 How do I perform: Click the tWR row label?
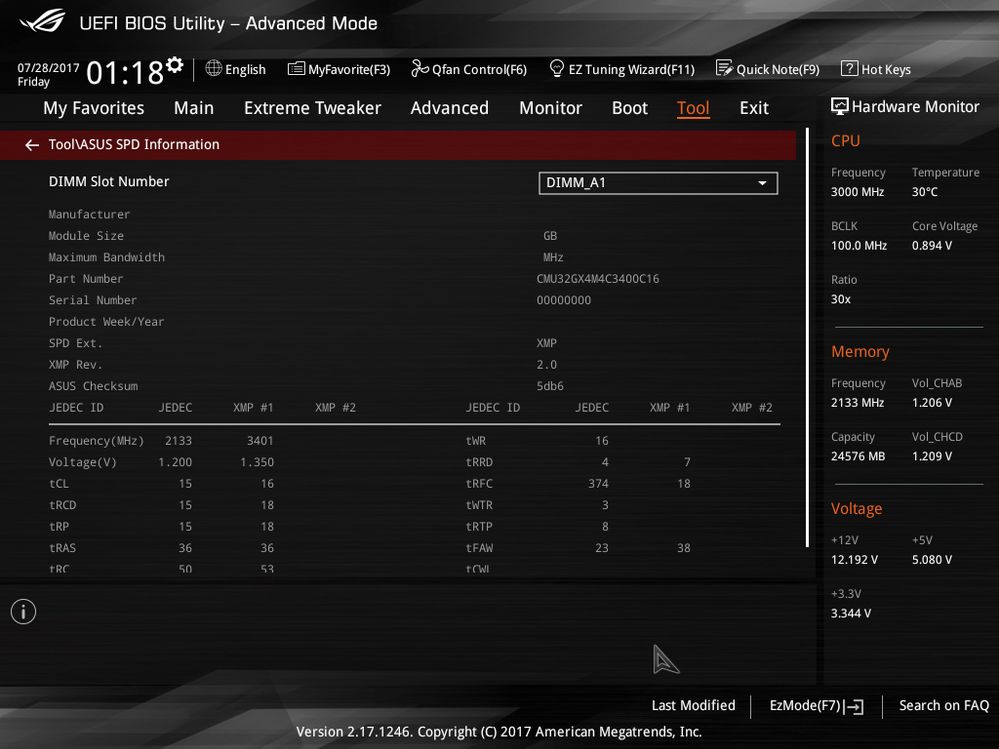pos(476,441)
